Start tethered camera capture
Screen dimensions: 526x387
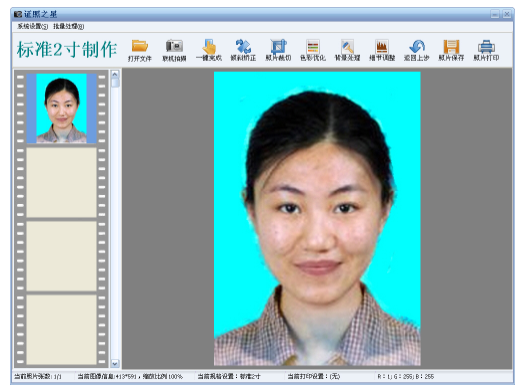(174, 51)
